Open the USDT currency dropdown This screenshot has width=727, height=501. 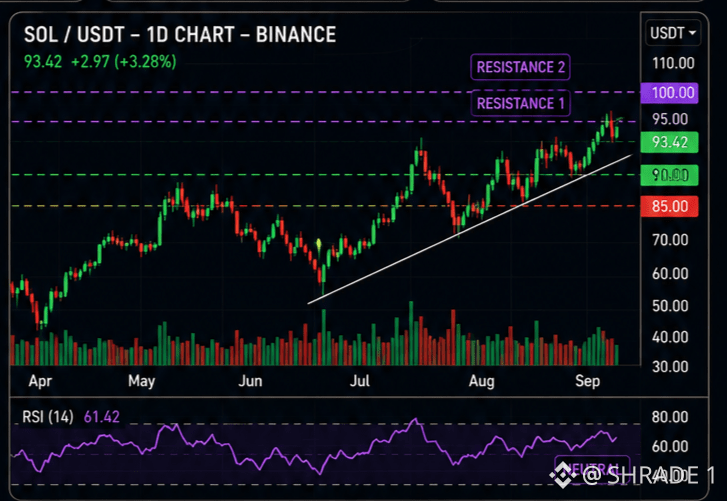(673, 33)
